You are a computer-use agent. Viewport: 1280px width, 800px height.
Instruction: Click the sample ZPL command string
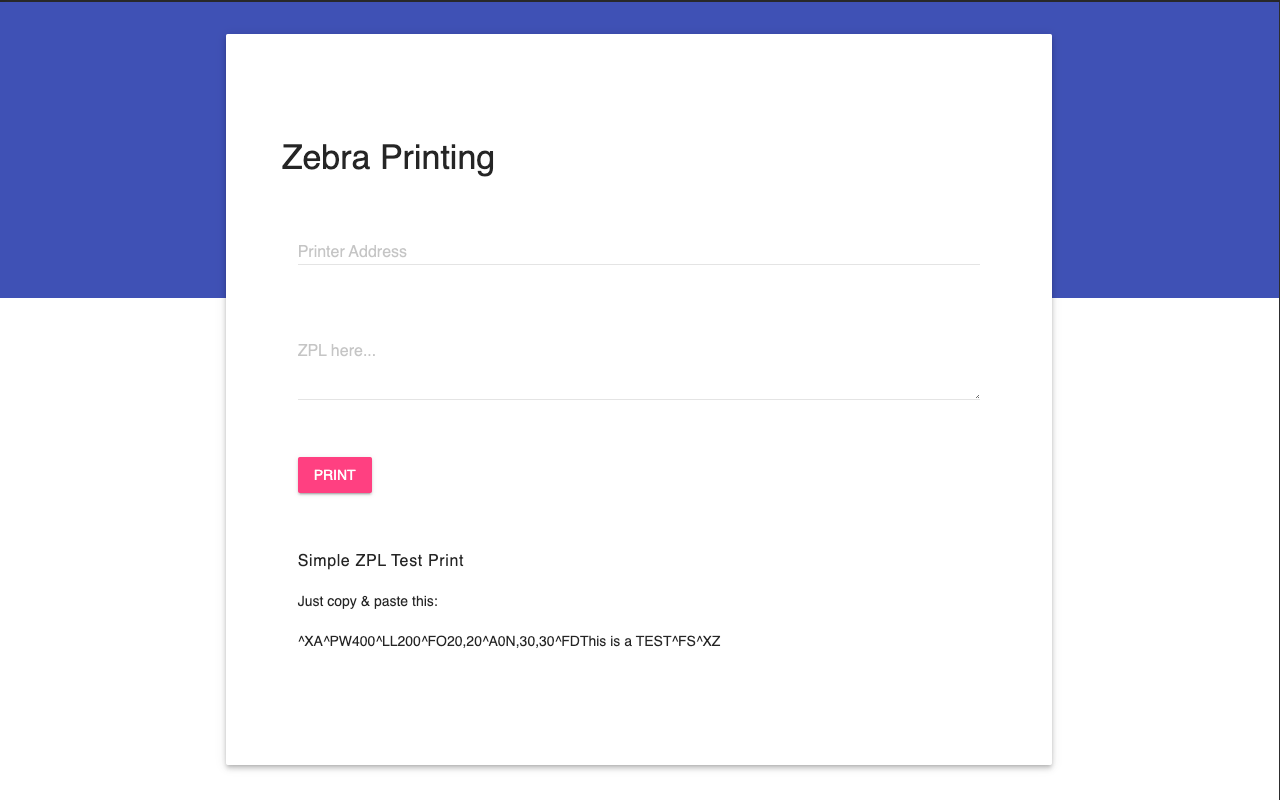(x=509, y=641)
